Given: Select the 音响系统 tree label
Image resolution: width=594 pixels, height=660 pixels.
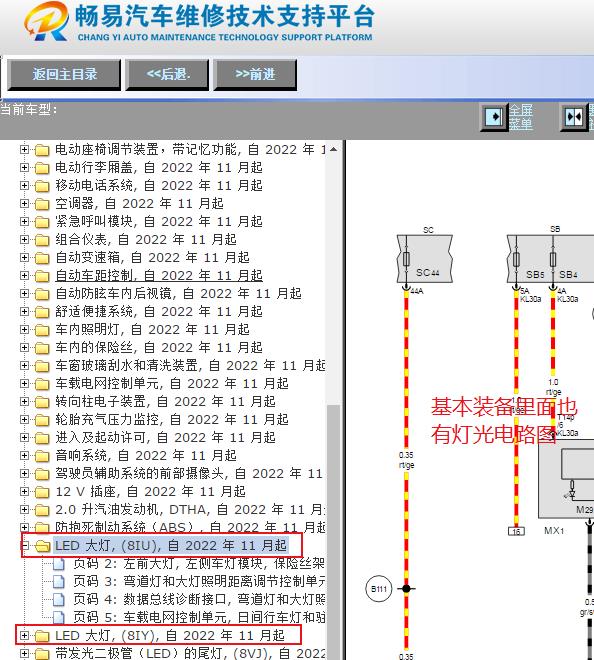Looking at the screenshot, I should pos(146,456).
